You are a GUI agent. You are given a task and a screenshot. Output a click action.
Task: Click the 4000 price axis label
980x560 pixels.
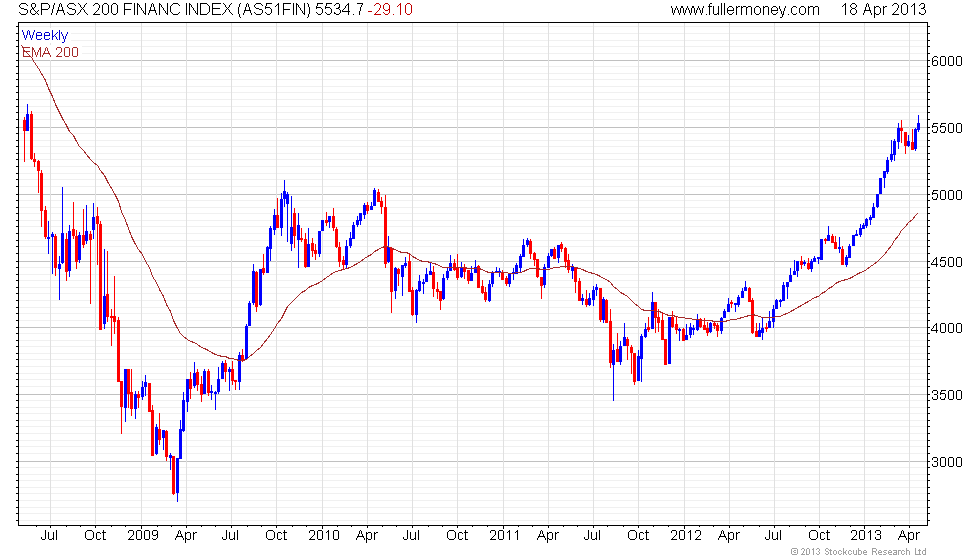click(x=947, y=328)
